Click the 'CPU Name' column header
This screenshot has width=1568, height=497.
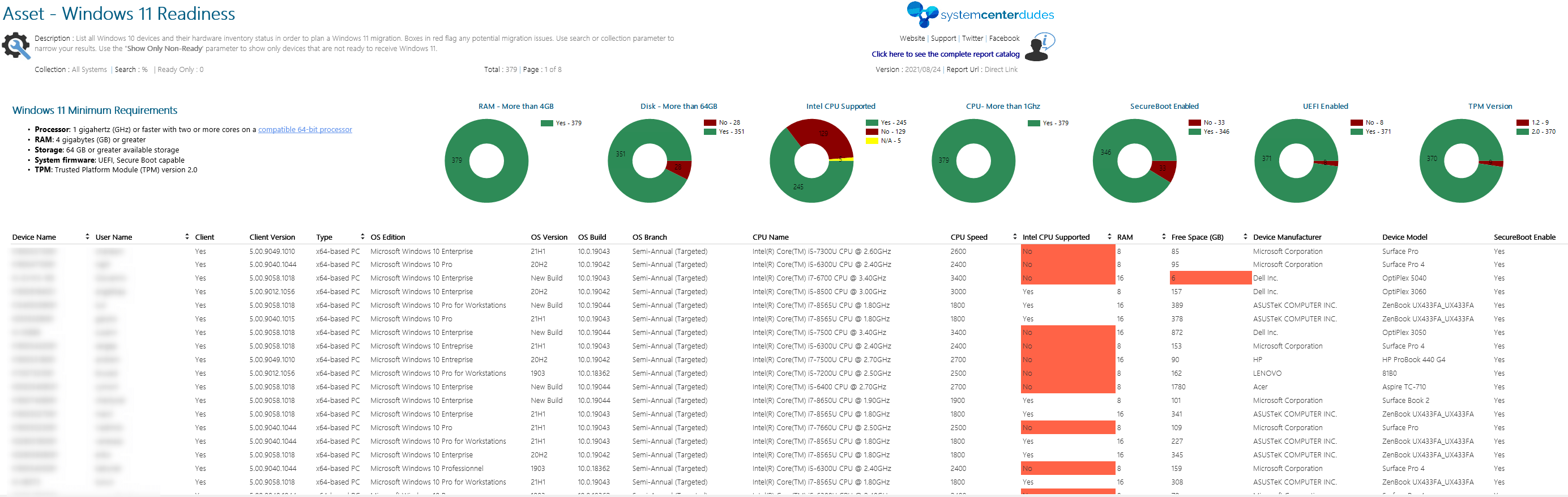770,237
